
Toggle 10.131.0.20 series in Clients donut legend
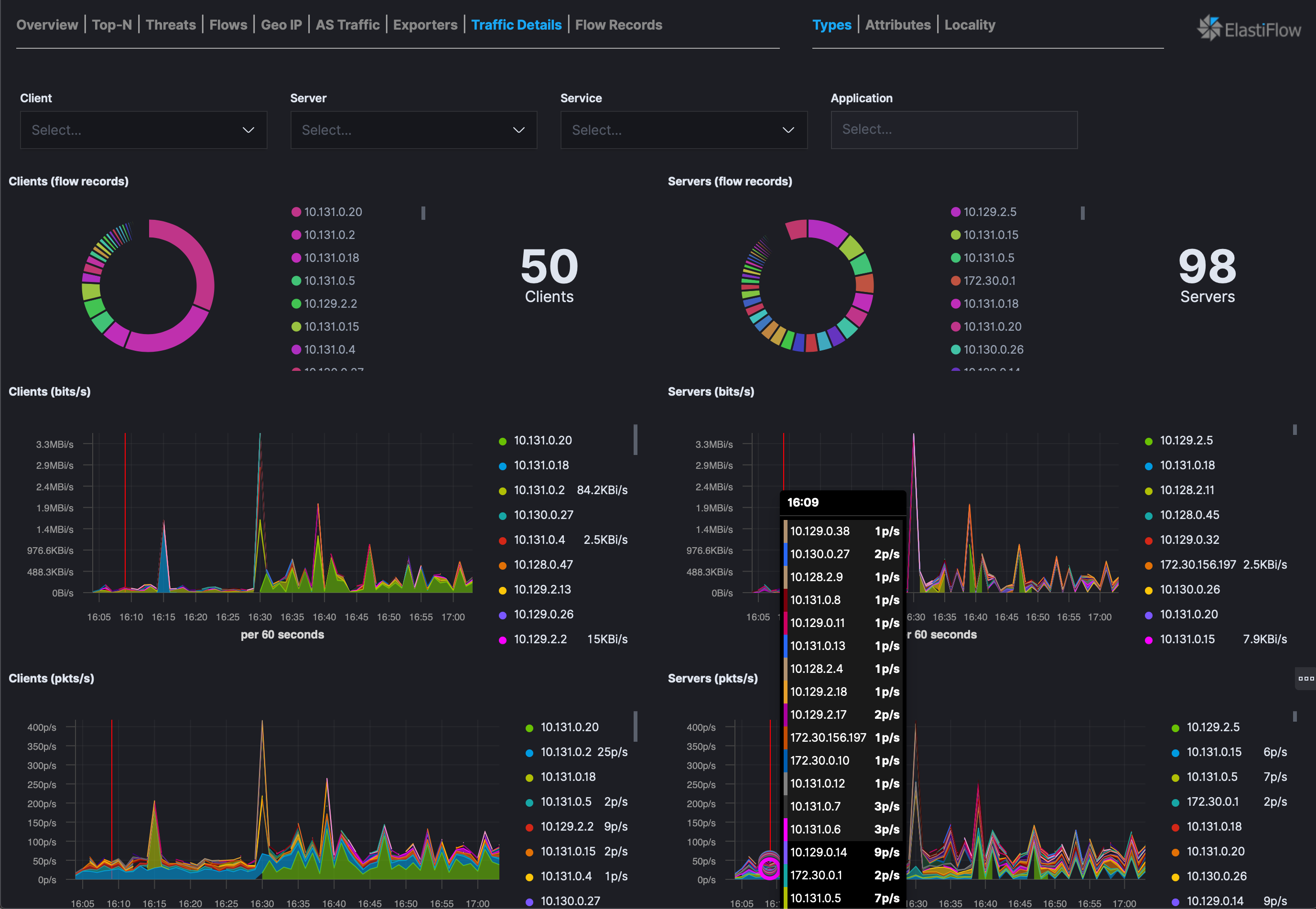coord(333,212)
